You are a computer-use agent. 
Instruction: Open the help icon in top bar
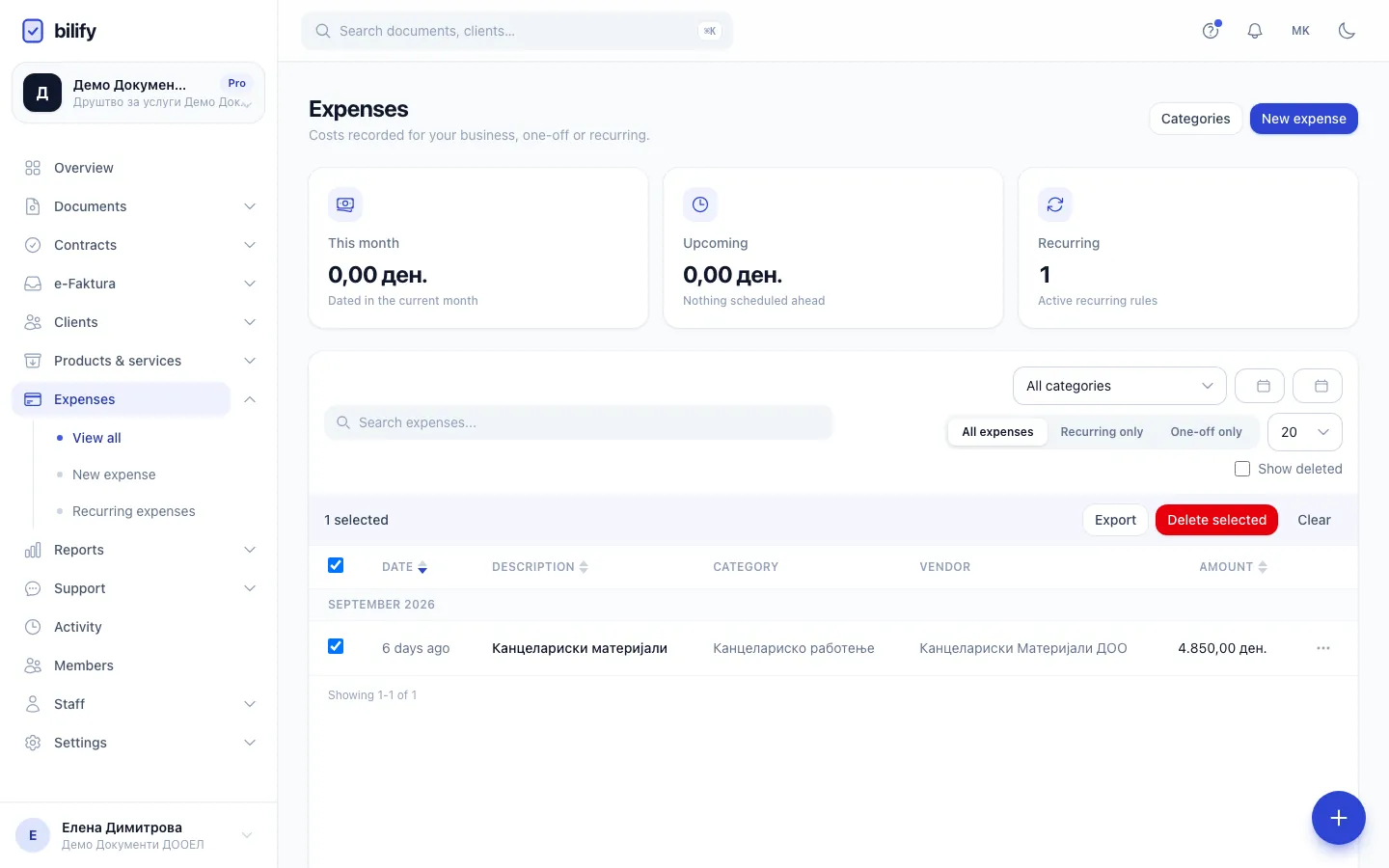pos(1211,31)
